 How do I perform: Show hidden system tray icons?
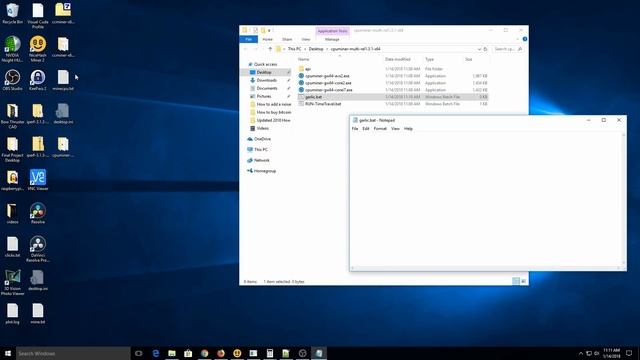[580, 353]
